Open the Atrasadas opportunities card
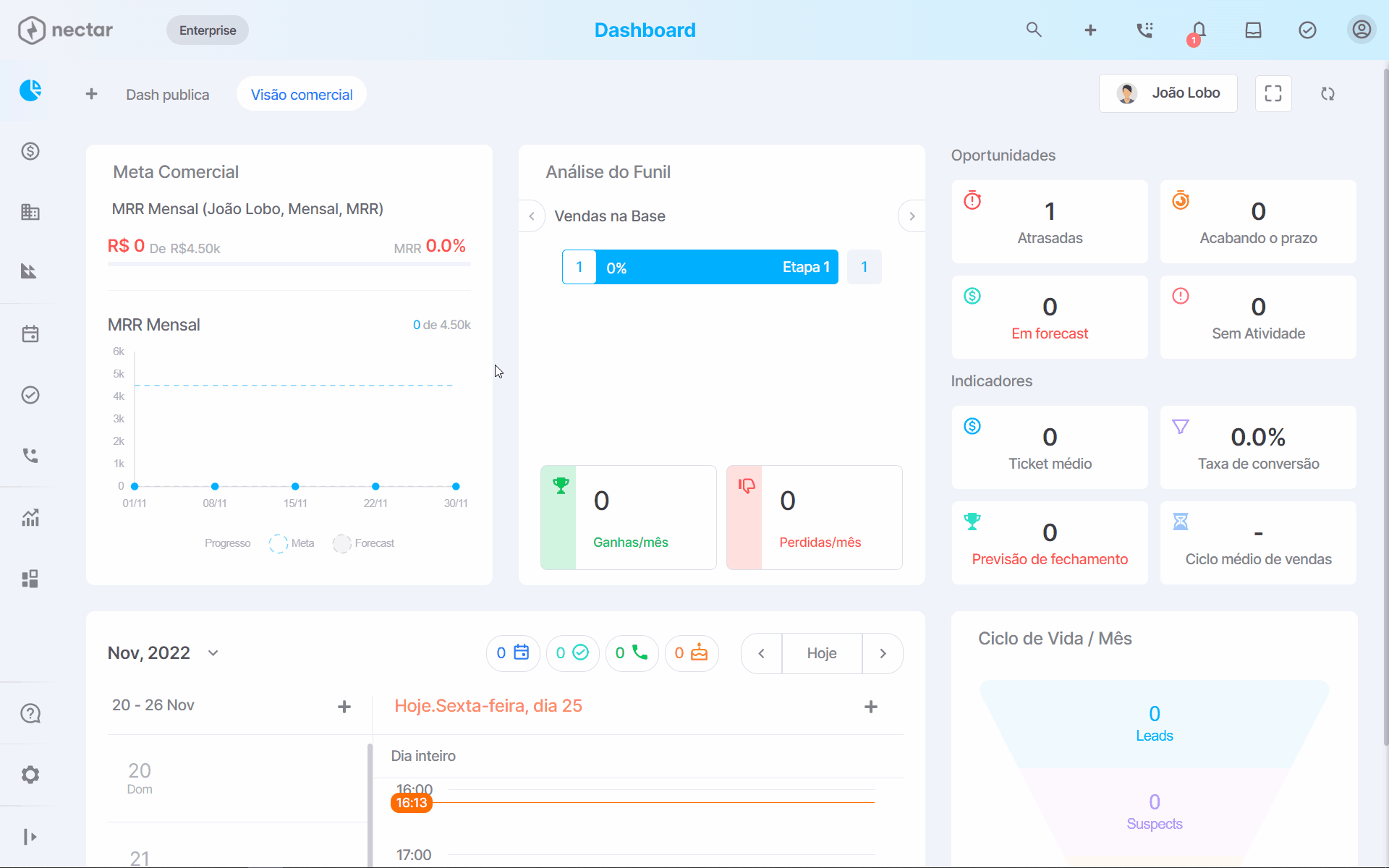 click(1050, 222)
